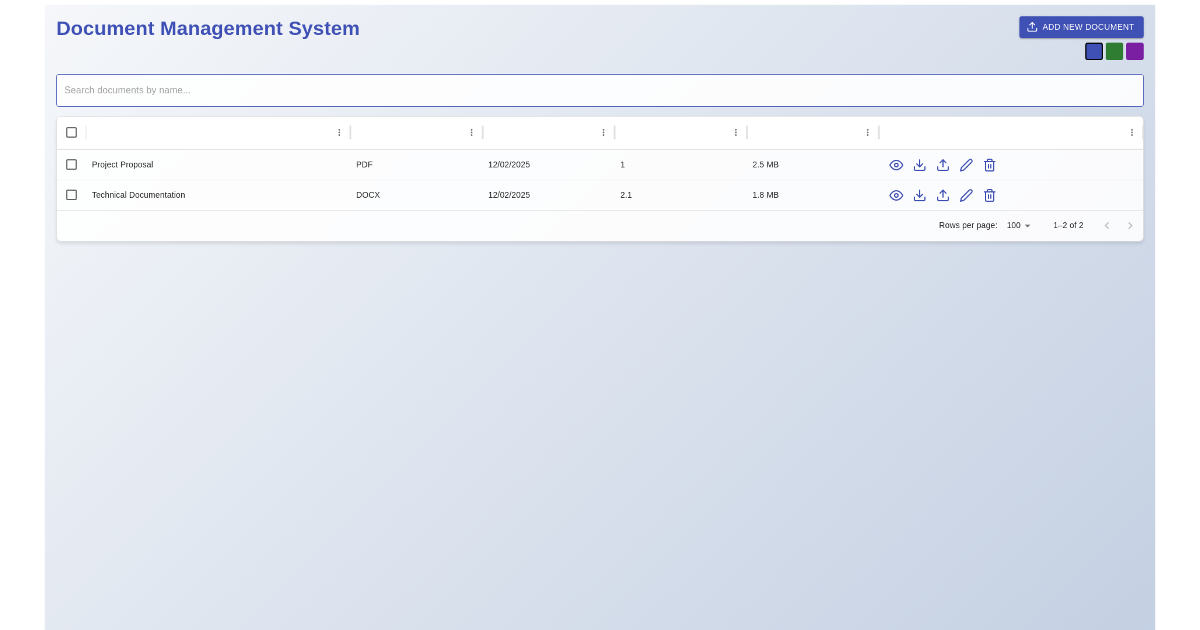Screen dimensions: 1200x630
Task: Select the Technical Documentation row checkbox
Action: pyautogui.click(x=71, y=195)
